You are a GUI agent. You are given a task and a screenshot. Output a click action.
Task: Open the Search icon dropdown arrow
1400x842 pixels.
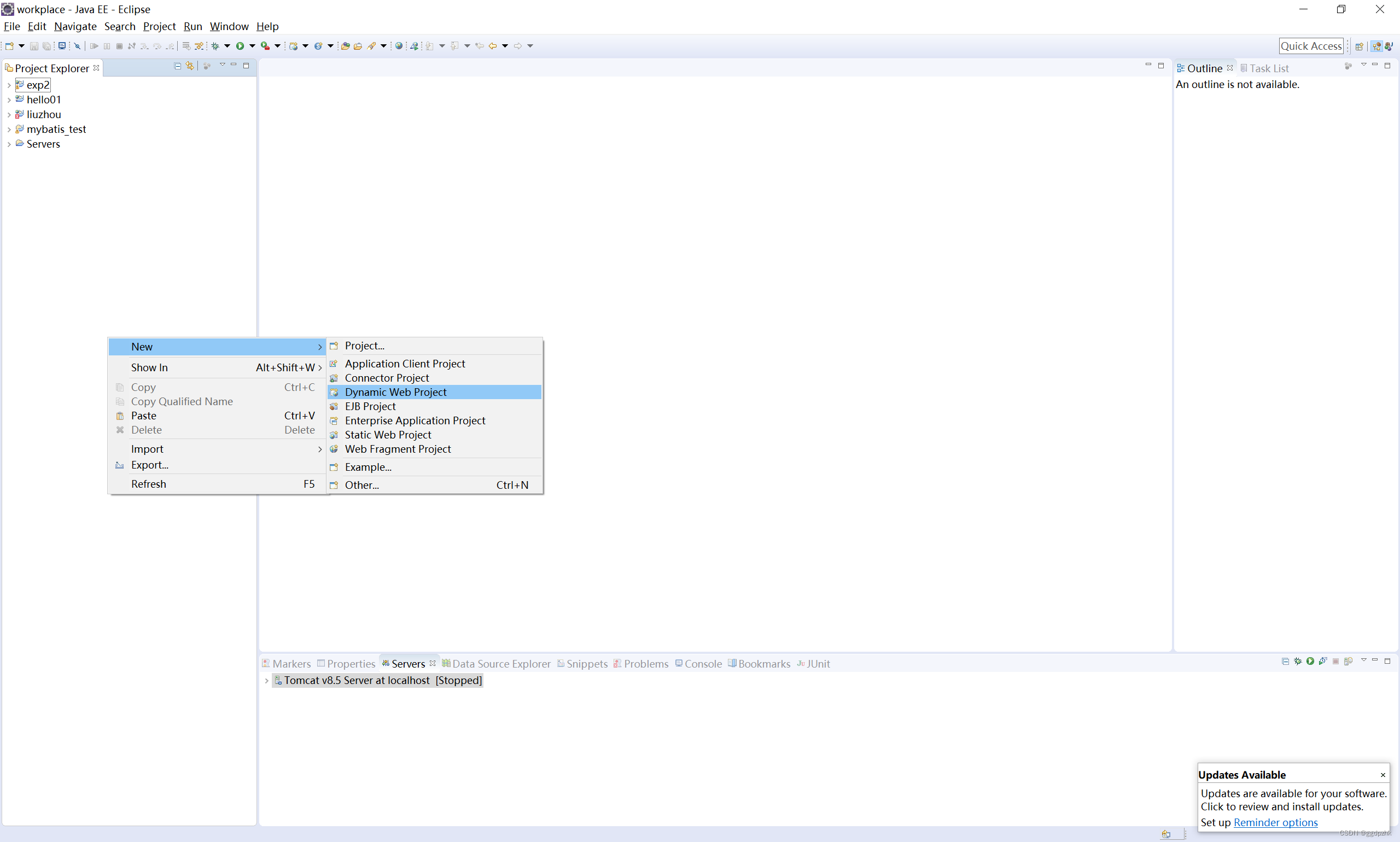383,46
